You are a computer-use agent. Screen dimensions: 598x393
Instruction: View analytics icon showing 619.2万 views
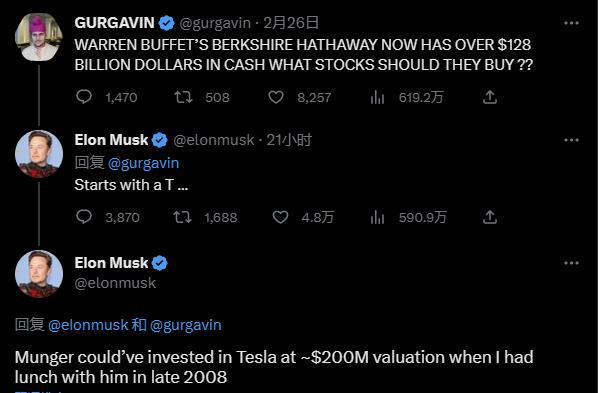pyautogui.click(x=377, y=98)
